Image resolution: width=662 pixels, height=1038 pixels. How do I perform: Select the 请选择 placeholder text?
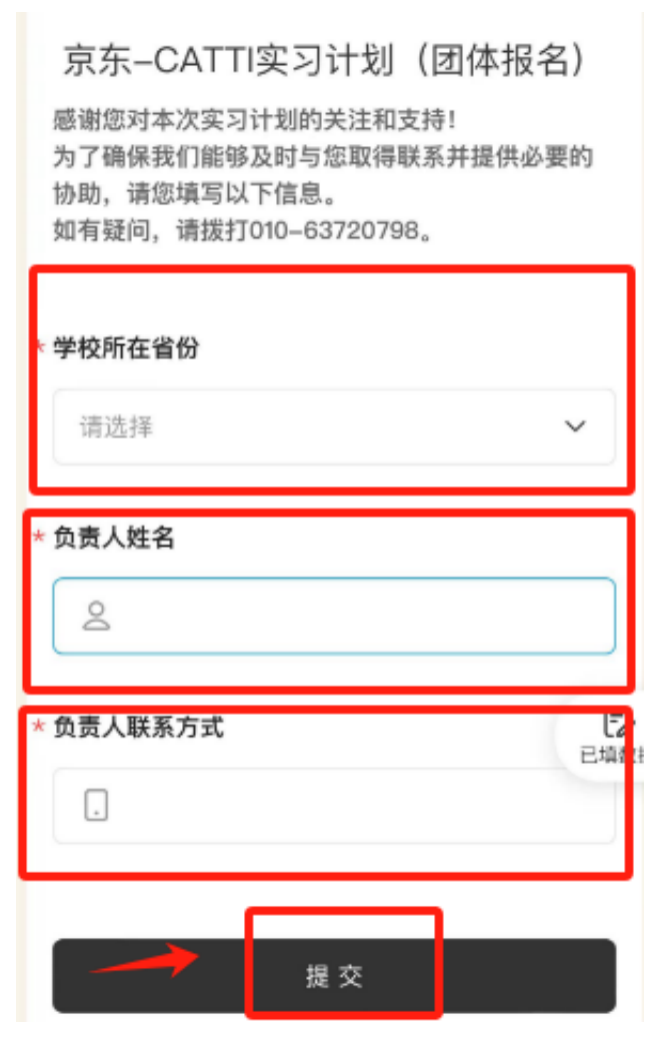[x=117, y=427]
